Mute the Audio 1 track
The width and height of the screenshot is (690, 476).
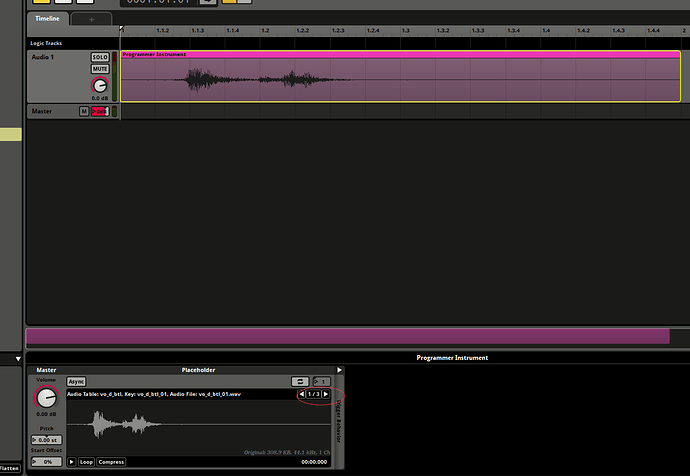[x=100, y=69]
